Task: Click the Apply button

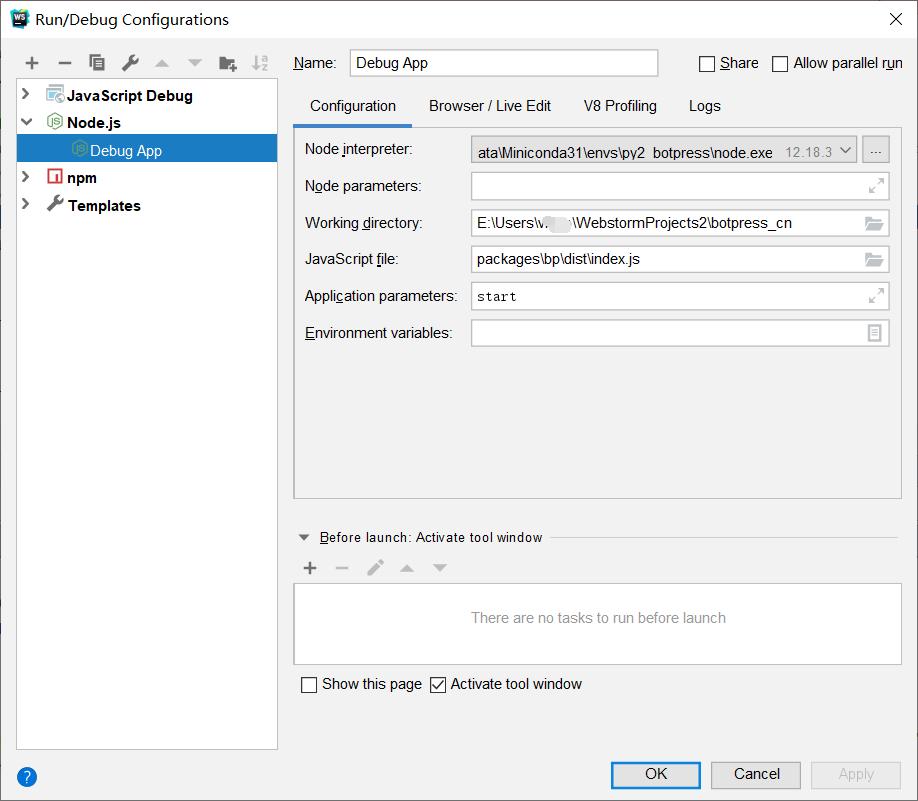Action: tap(856, 775)
